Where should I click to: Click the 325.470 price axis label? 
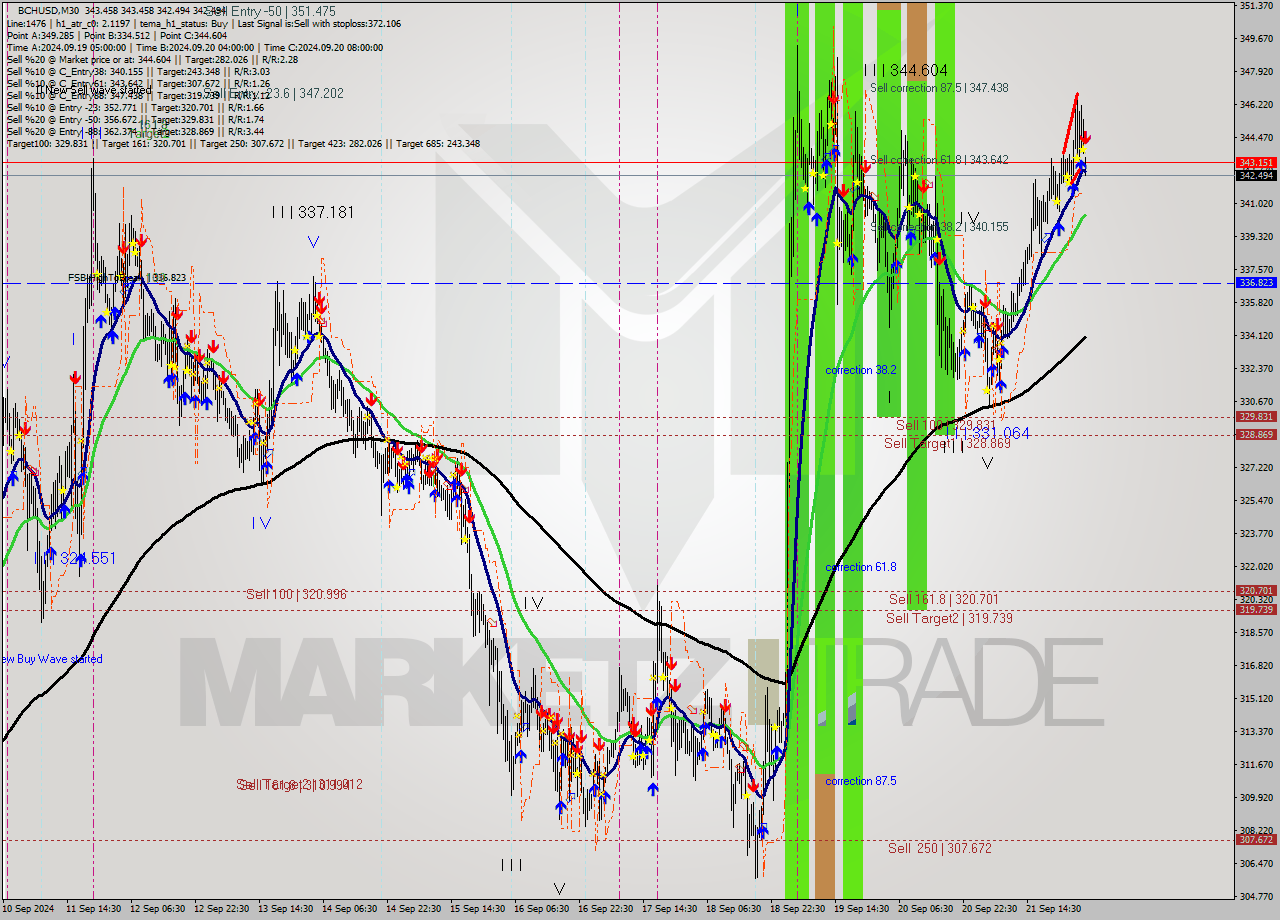coord(1256,500)
